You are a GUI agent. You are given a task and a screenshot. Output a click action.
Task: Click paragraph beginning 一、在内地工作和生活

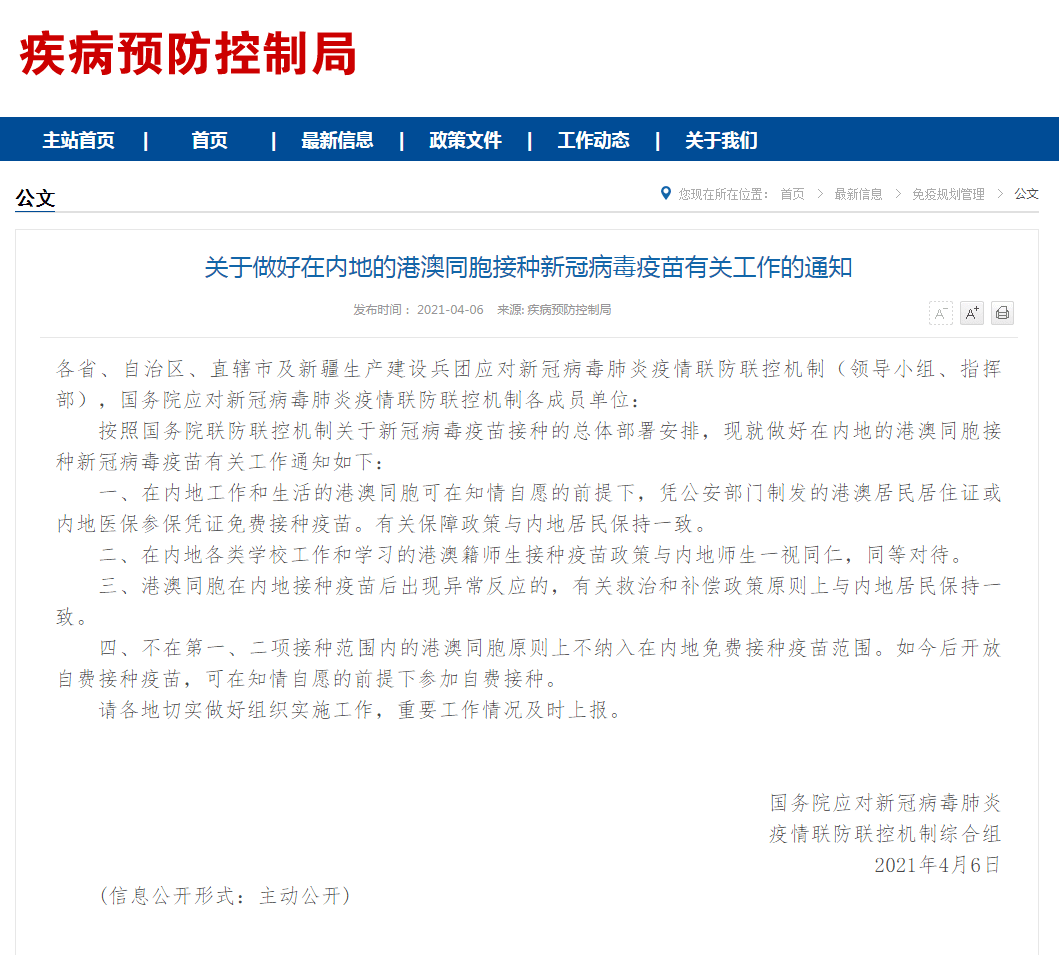click(528, 509)
